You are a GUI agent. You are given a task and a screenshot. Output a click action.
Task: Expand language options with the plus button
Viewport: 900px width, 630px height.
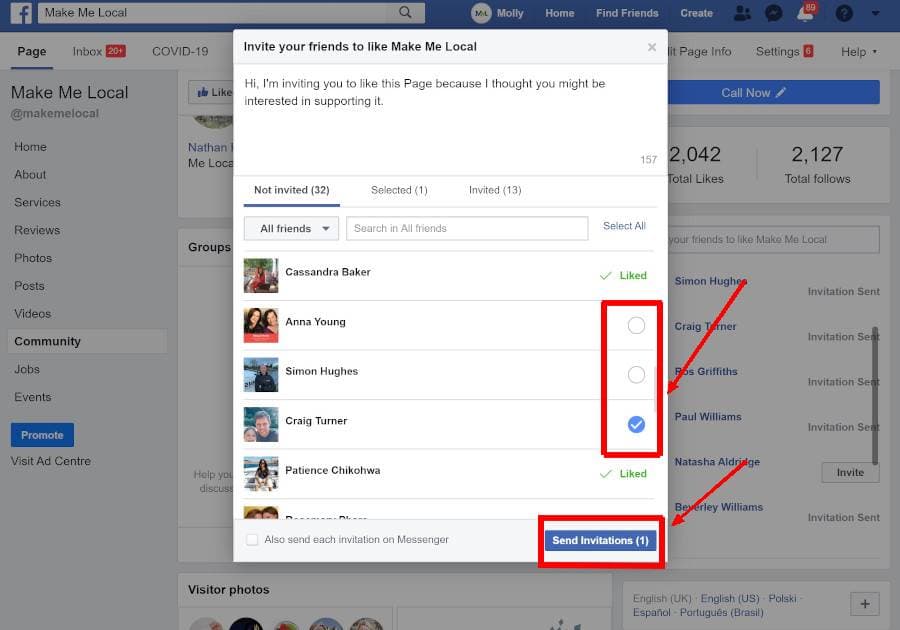(x=864, y=603)
